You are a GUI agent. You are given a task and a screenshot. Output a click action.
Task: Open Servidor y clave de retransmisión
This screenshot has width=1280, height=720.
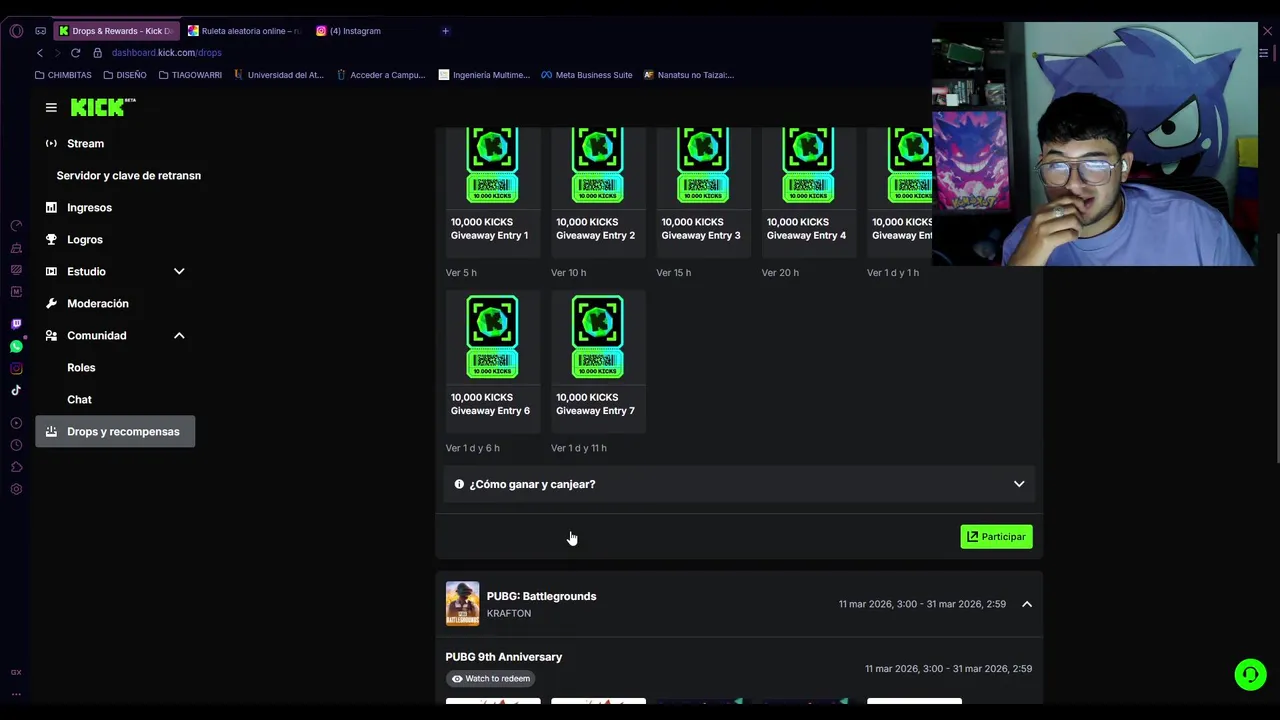(128, 175)
